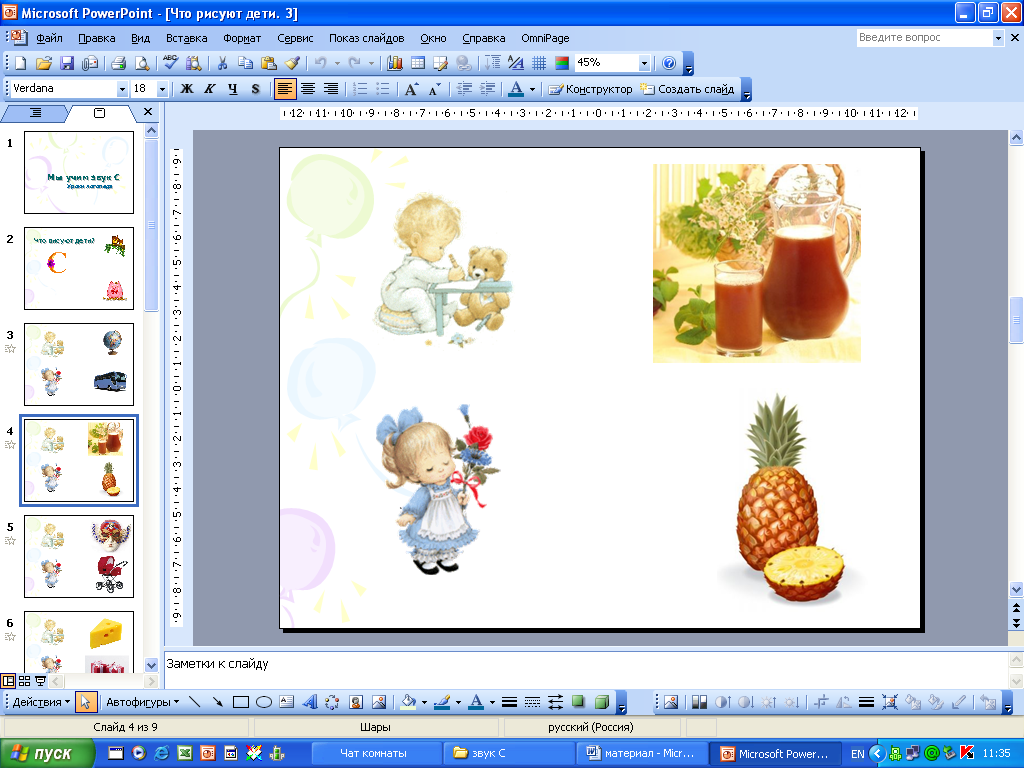Show grid icon in standard toolbar
This screenshot has width=1024, height=768.
[x=539, y=63]
